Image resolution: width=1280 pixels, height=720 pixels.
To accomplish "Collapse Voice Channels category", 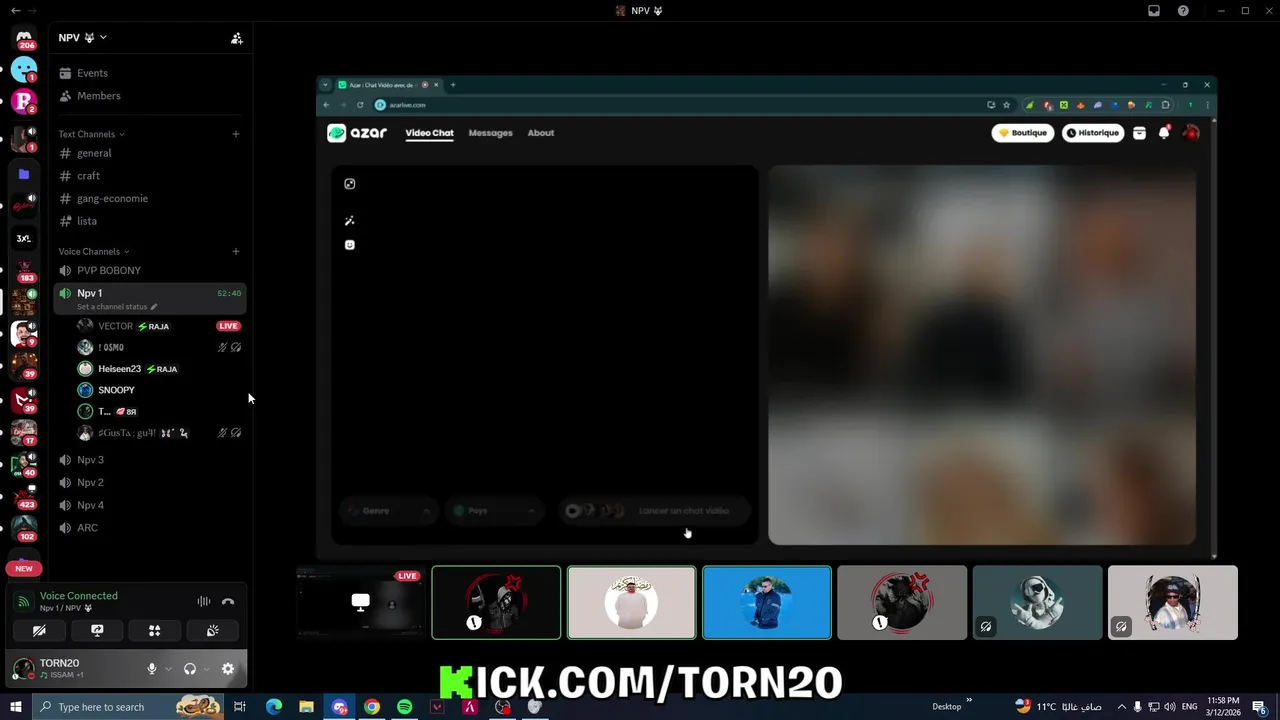I will [x=94, y=251].
